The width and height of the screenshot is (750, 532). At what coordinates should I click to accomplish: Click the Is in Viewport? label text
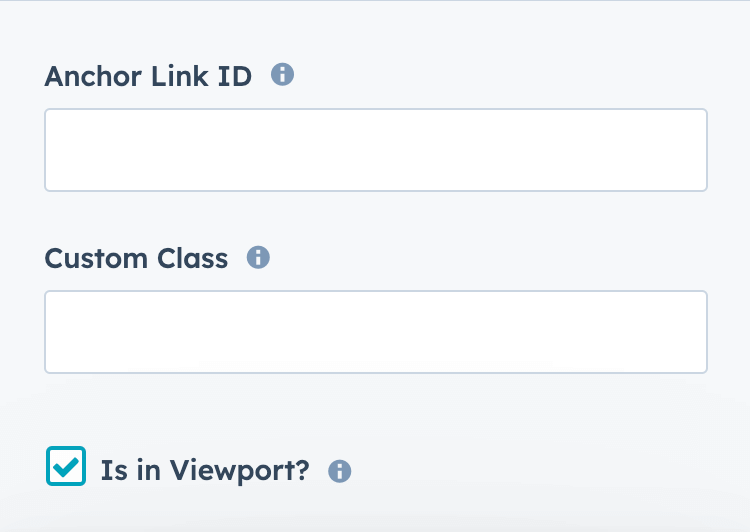pos(205,470)
